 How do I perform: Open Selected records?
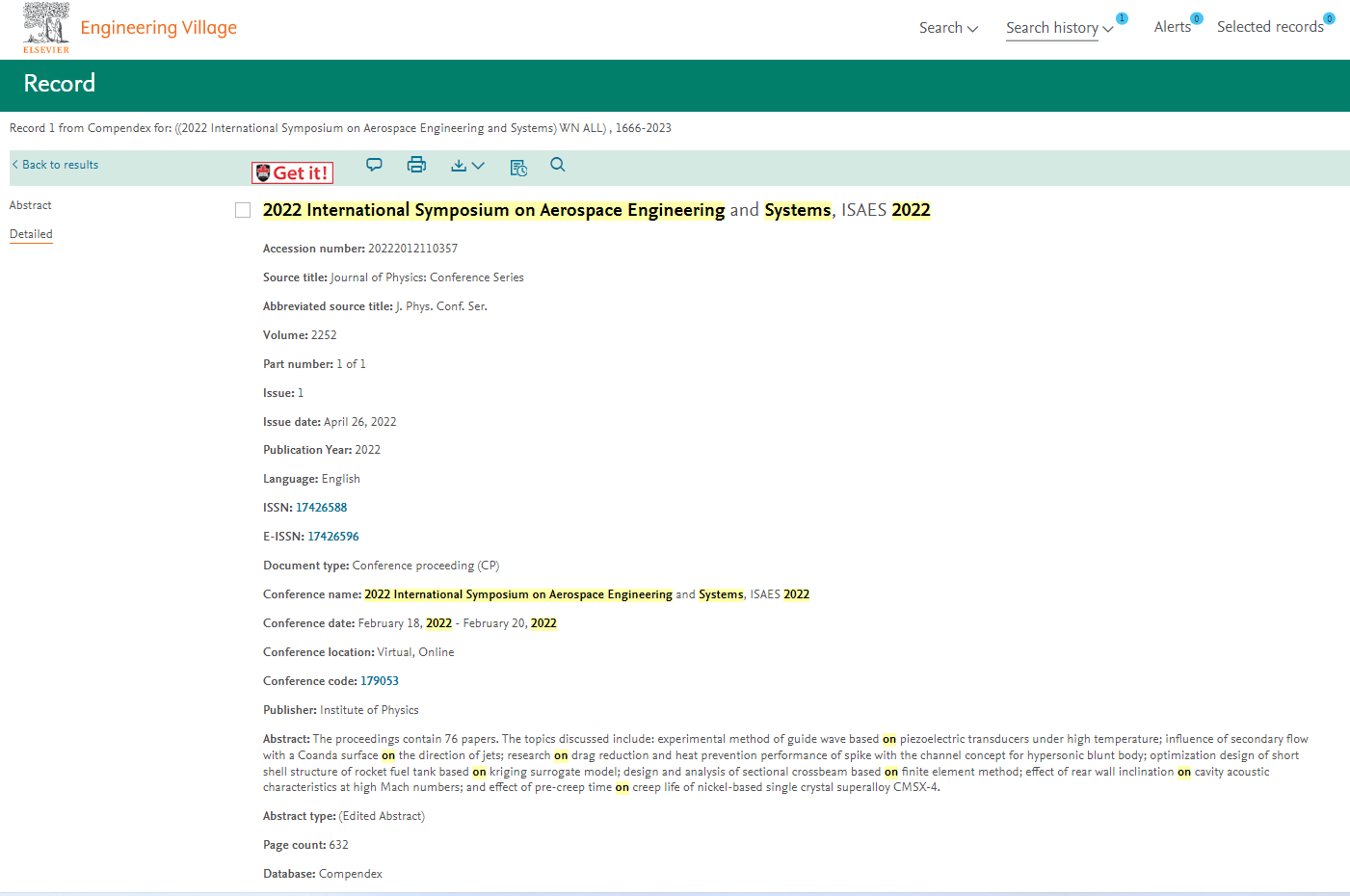tap(1269, 27)
